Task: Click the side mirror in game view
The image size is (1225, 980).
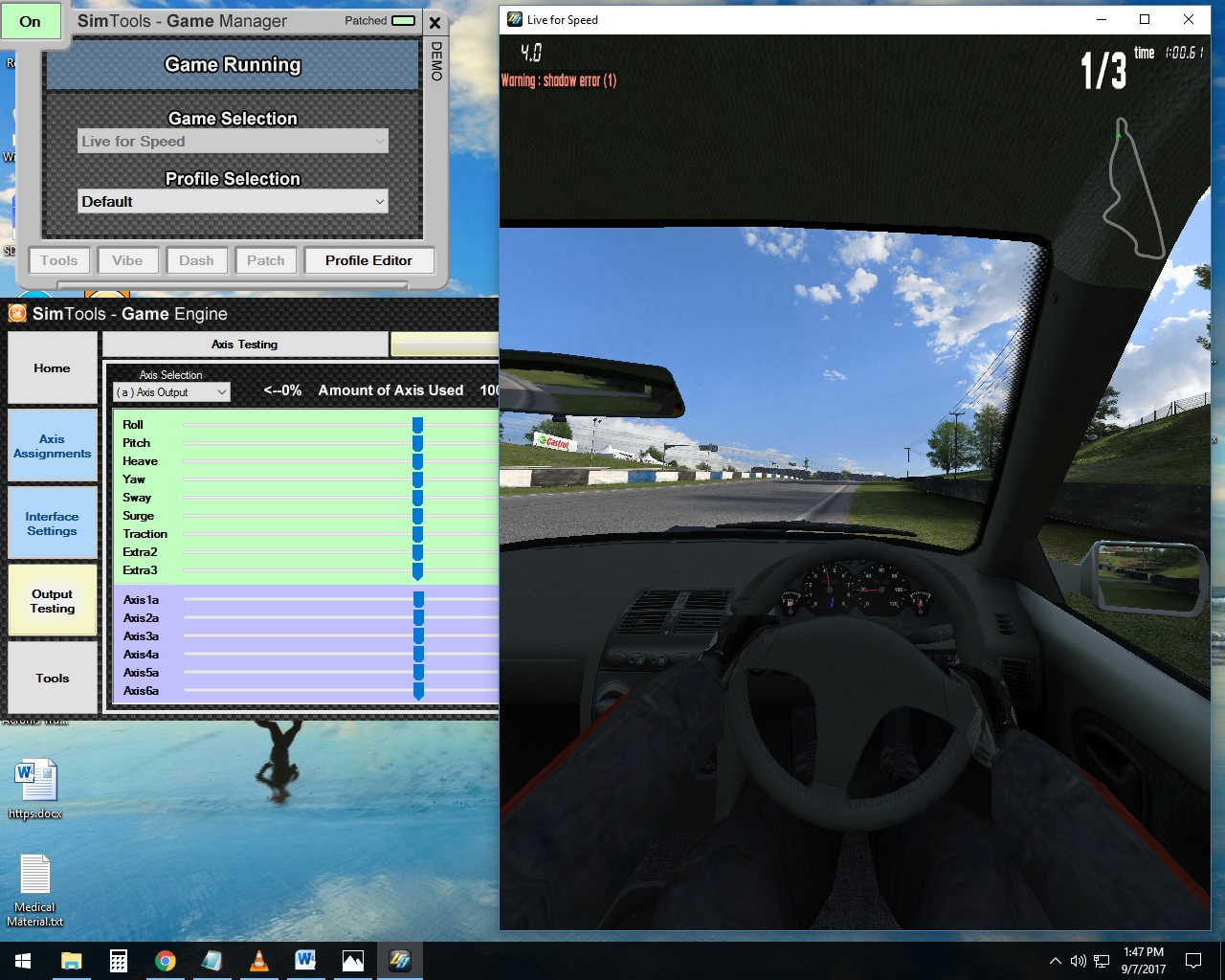Action: (x=1147, y=577)
